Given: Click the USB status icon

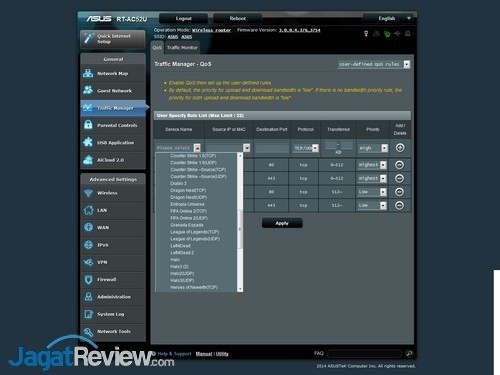Looking at the screenshot, I should coord(397,34).
